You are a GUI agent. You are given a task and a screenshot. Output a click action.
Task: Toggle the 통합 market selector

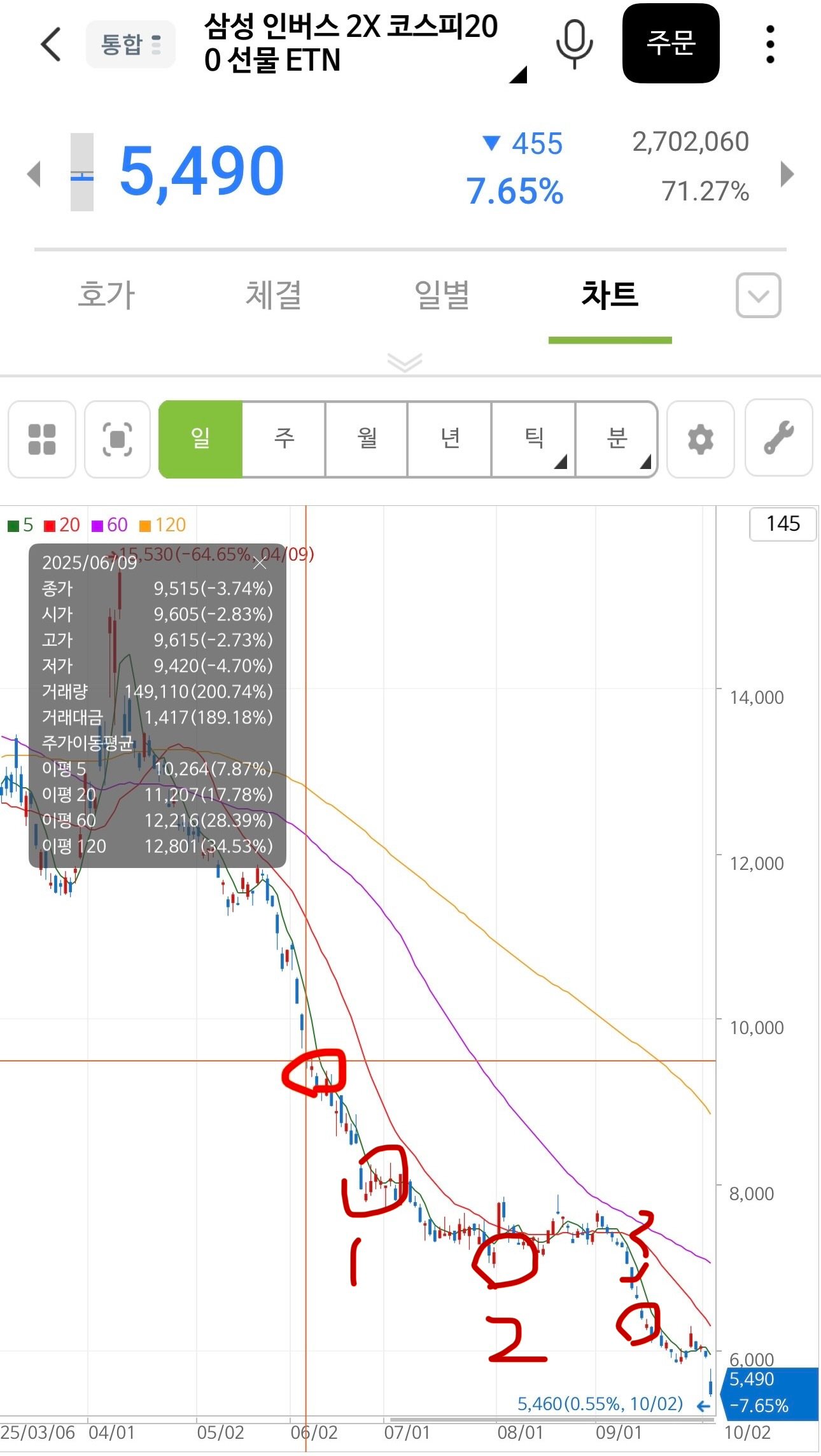point(130,44)
